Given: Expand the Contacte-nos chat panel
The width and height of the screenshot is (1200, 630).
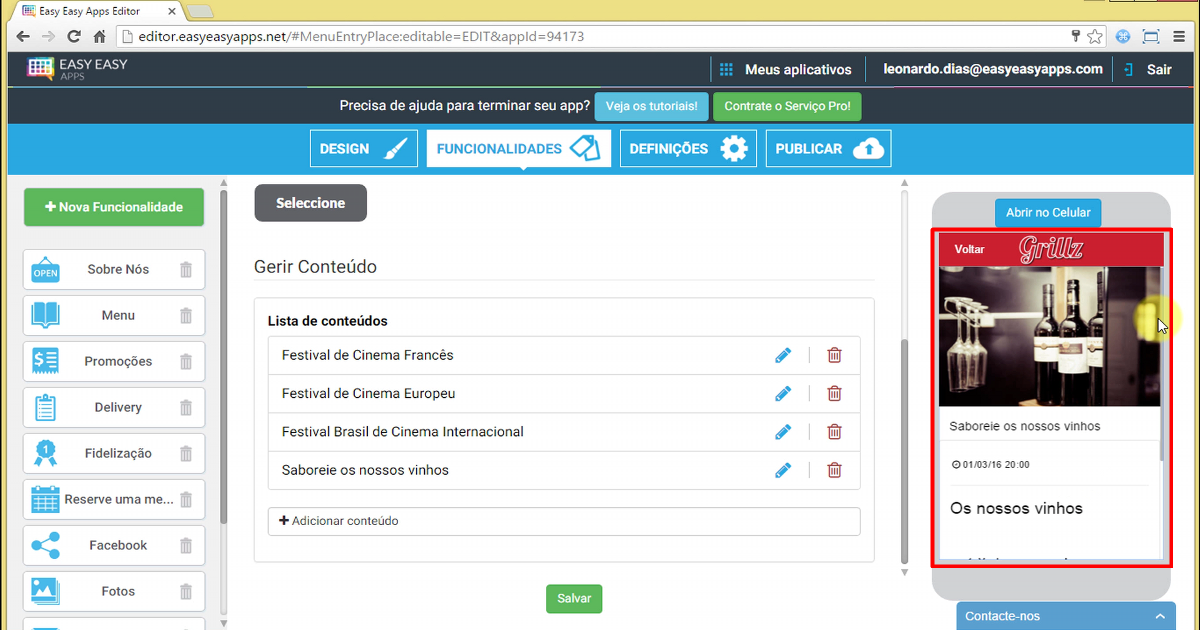Looking at the screenshot, I should pos(1065,616).
